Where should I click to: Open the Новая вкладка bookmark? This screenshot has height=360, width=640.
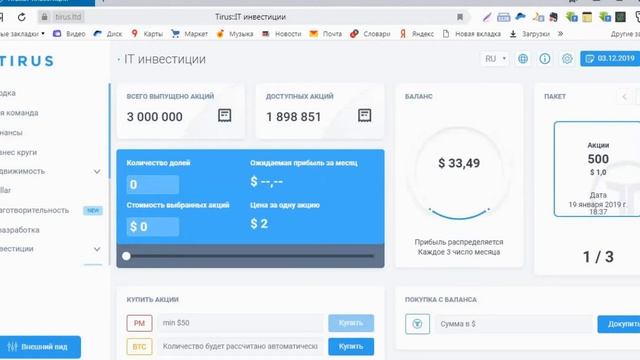click(471, 34)
